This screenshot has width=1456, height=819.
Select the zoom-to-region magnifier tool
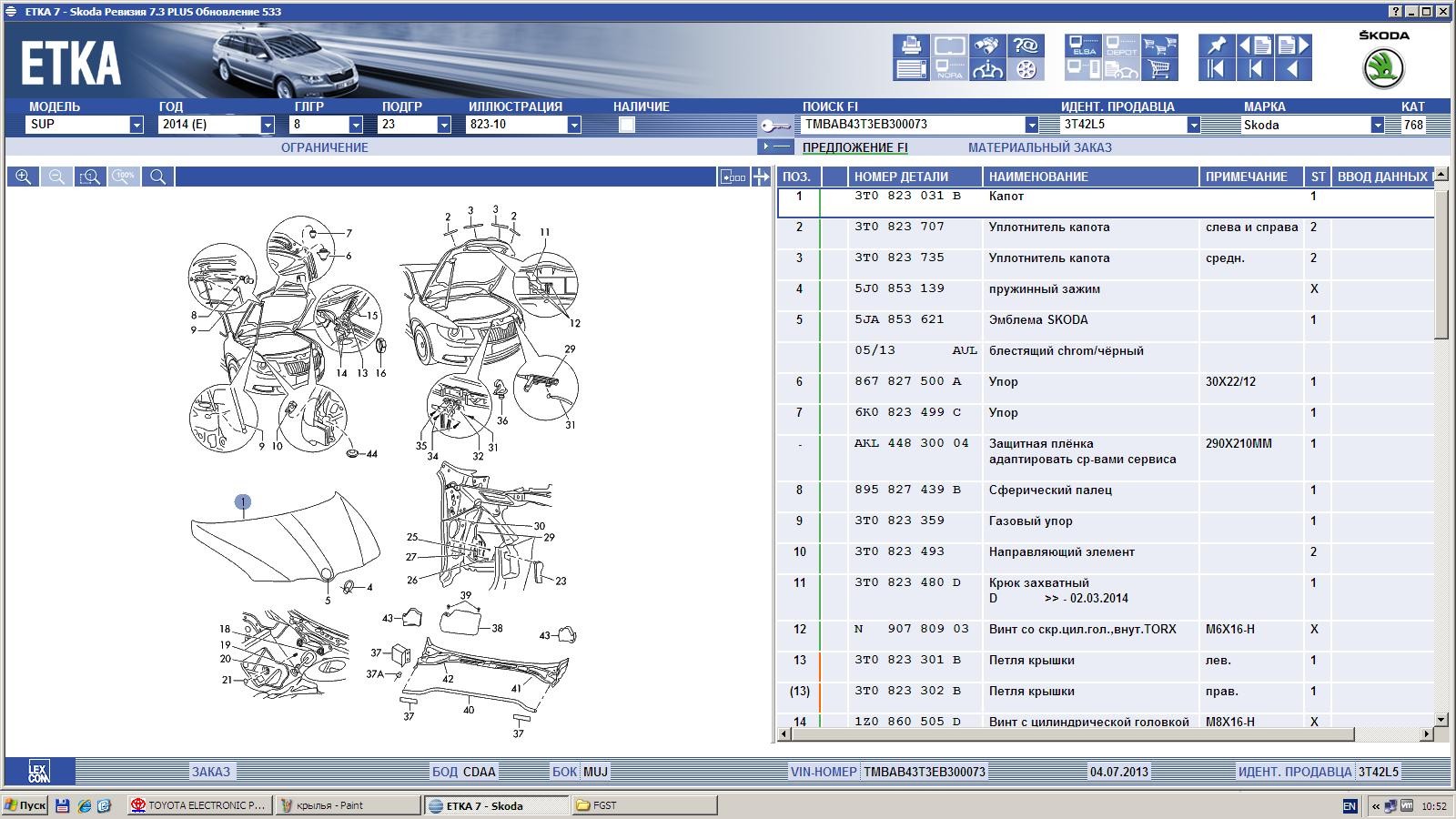89,177
